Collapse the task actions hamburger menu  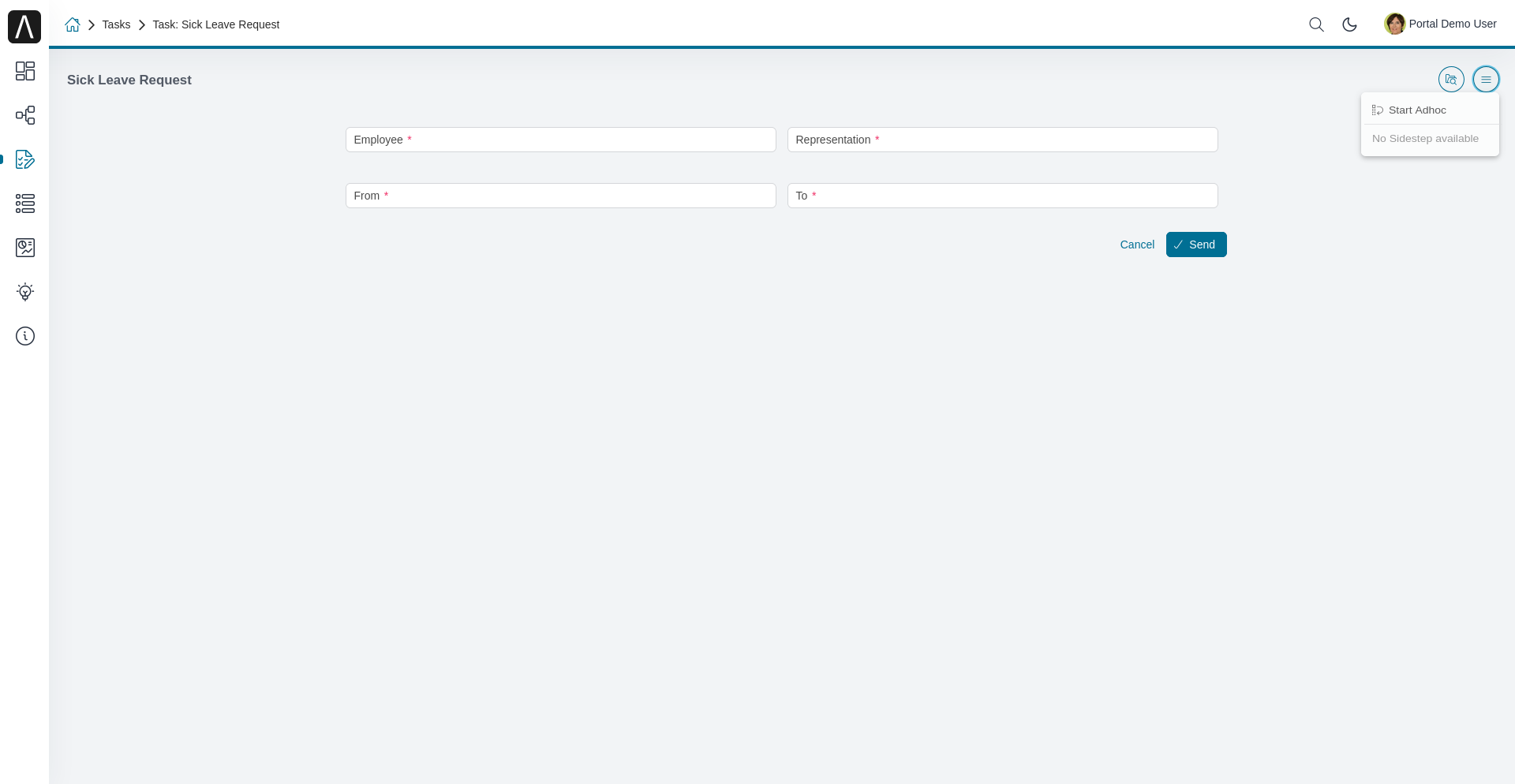pyautogui.click(x=1486, y=80)
